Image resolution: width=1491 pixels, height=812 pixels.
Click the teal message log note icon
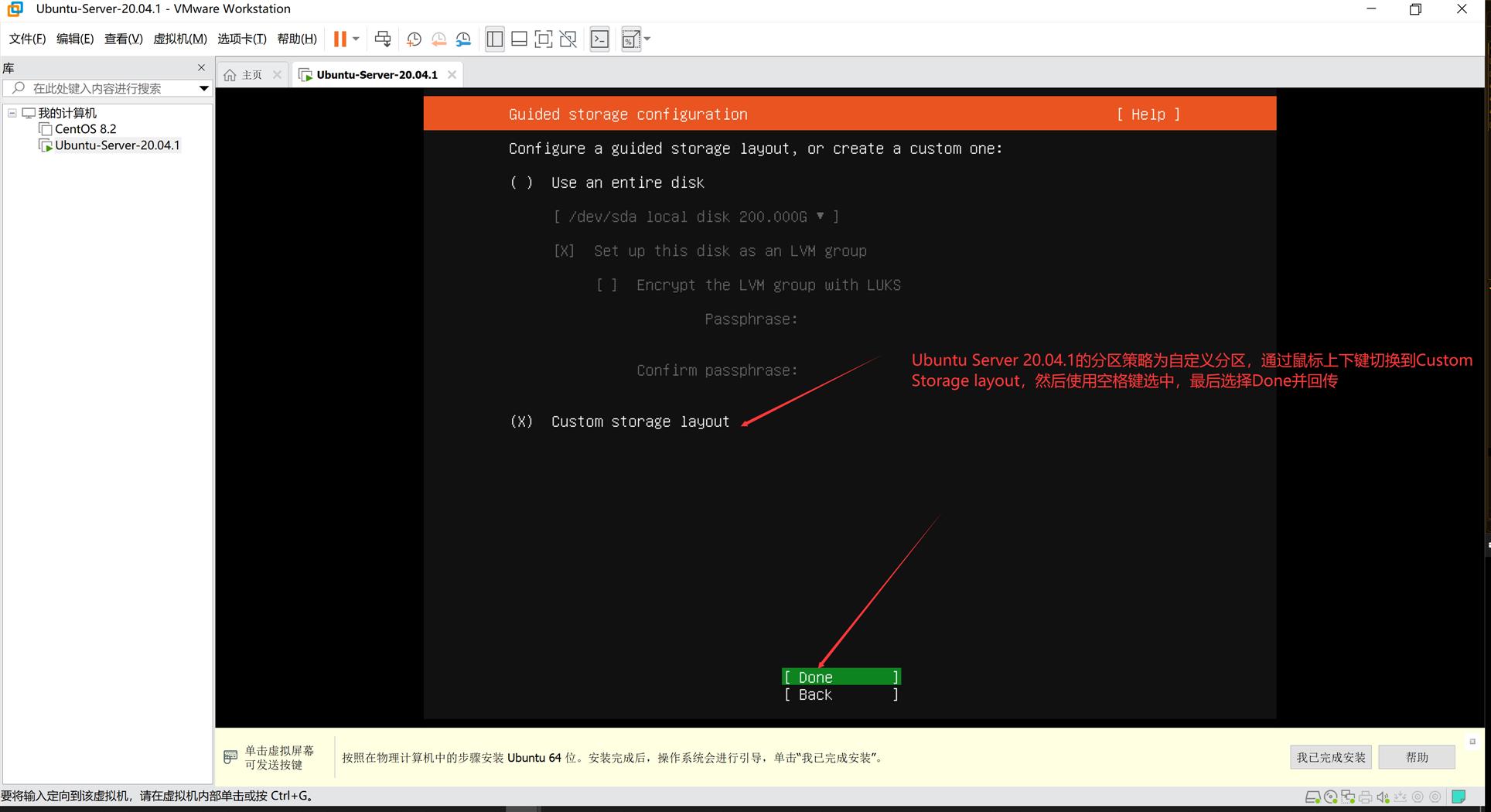(1459, 797)
